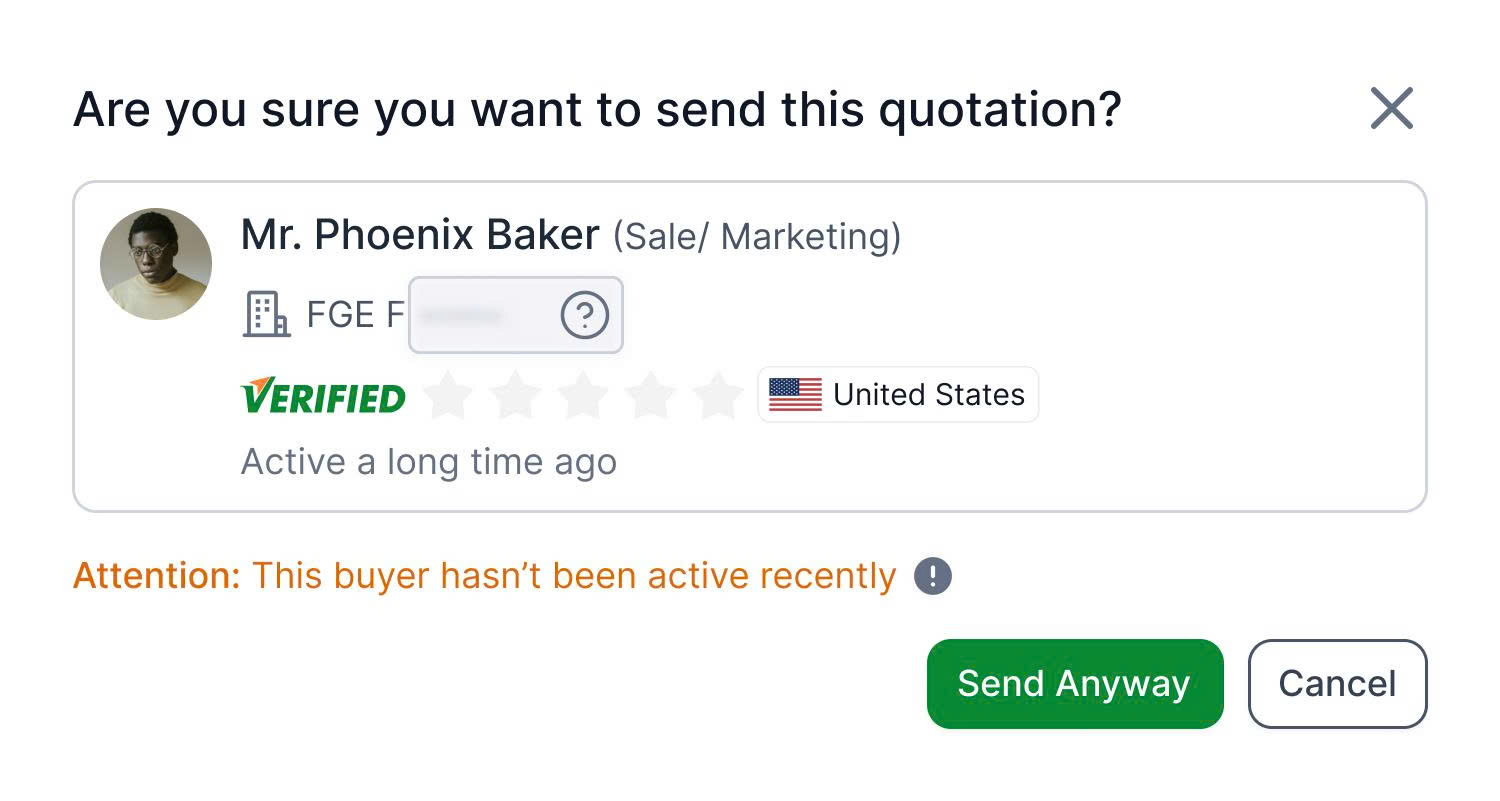Cancel sending the quotation
Image resolution: width=1500 pixels, height=801 pixels.
pyautogui.click(x=1337, y=684)
